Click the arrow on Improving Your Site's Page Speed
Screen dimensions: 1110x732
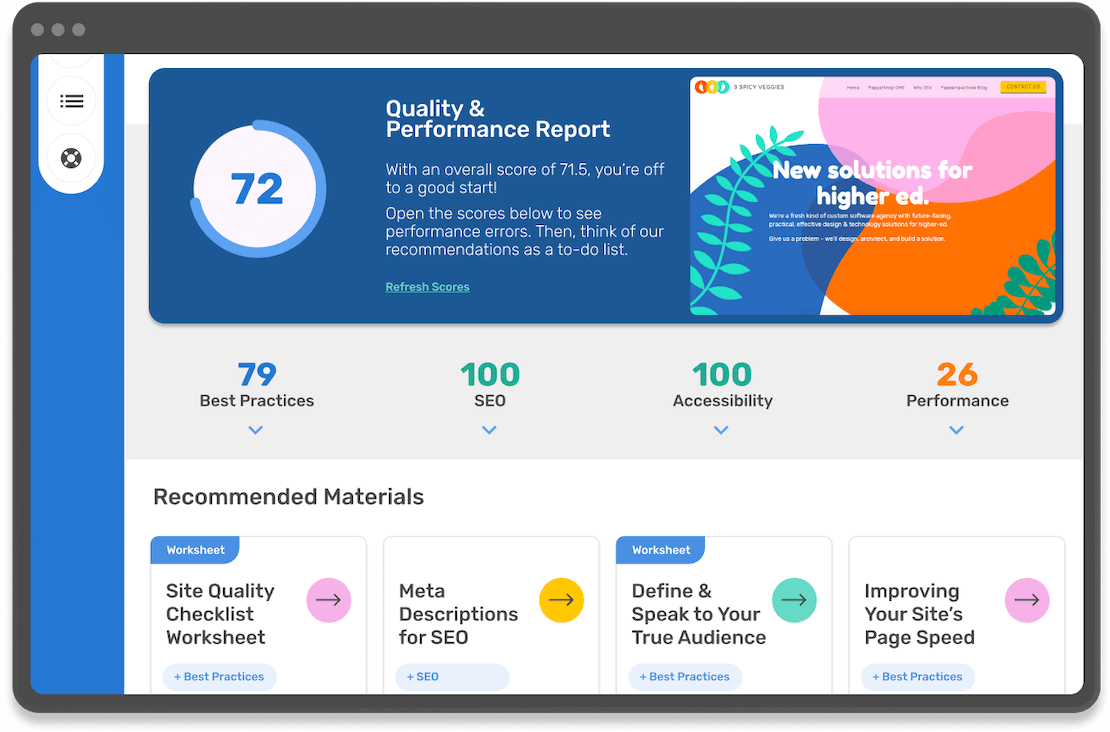click(1027, 600)
